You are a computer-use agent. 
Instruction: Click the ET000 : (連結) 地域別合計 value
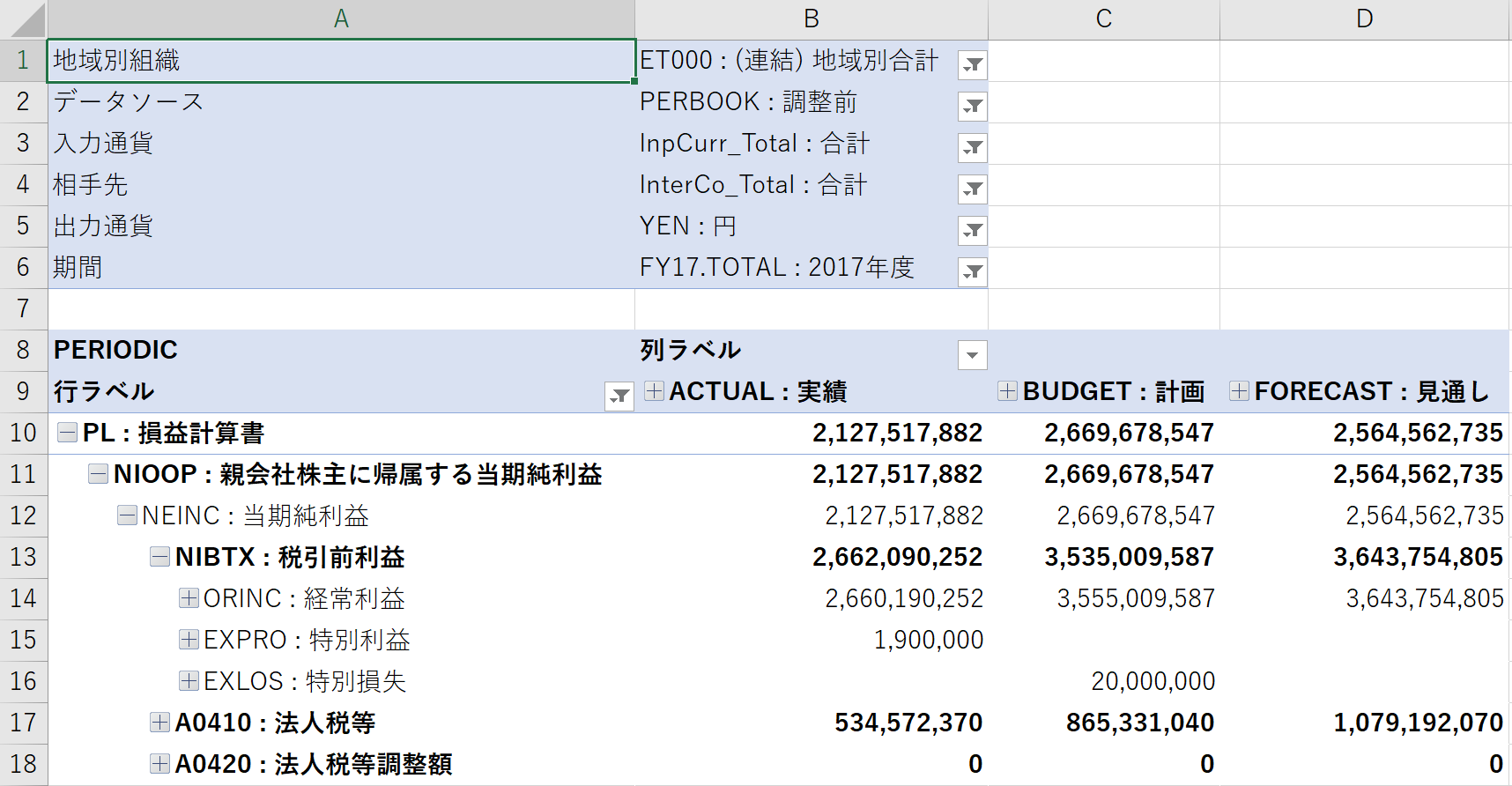(789, 61)
